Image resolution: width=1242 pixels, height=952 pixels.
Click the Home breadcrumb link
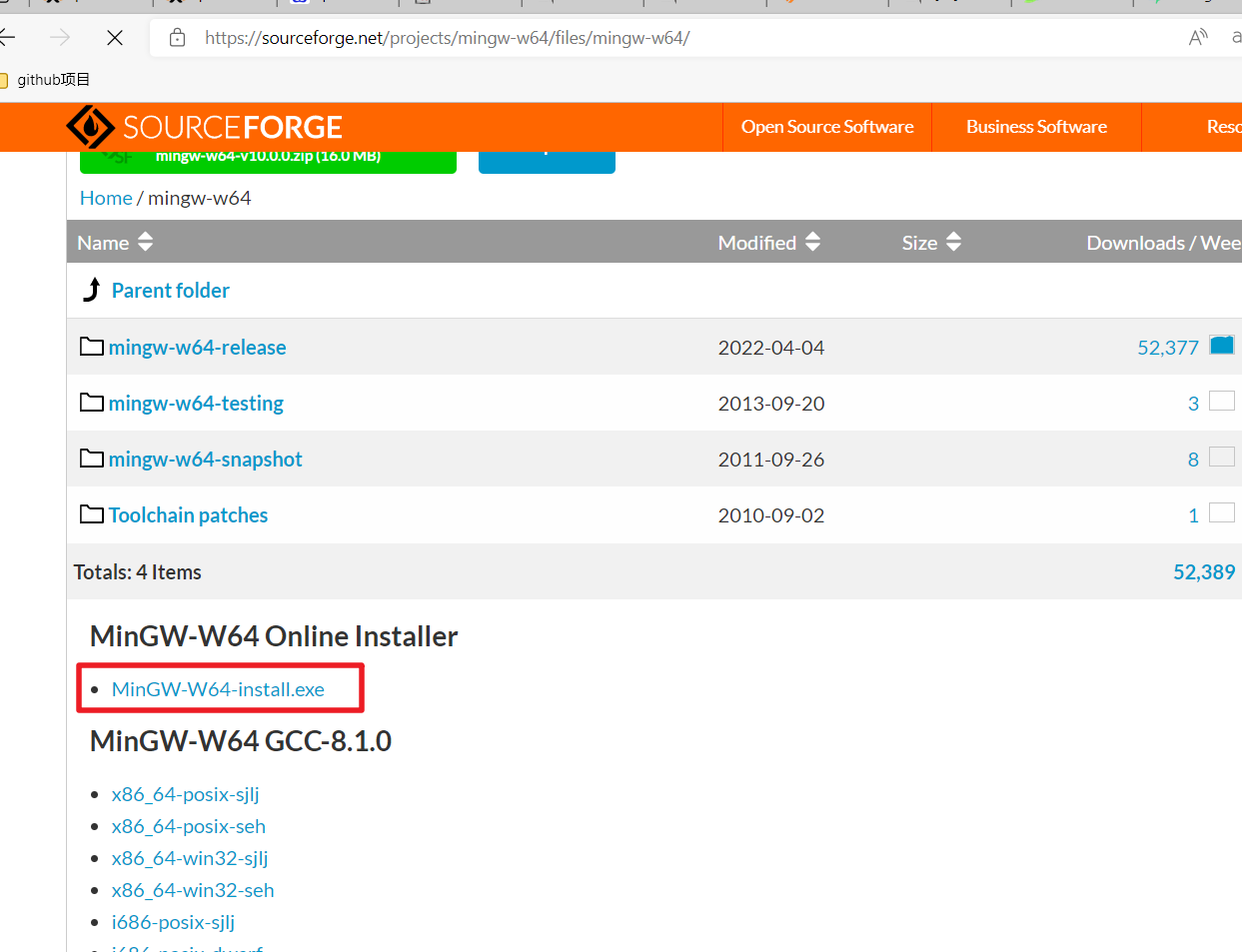coord(106,198)
